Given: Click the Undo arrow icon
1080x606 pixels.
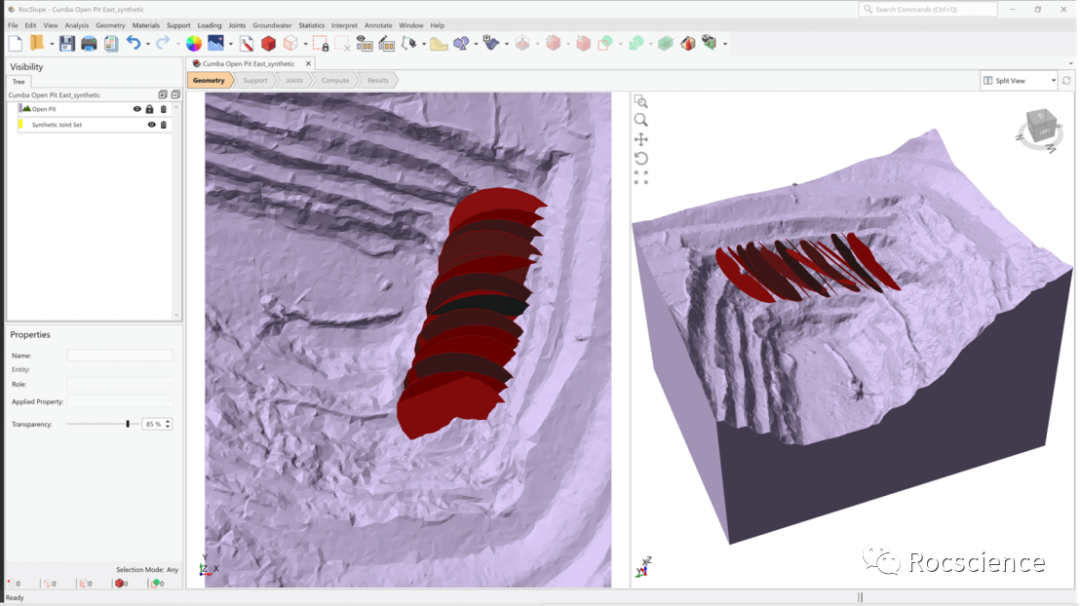Looking at the screenshot, I should 133,43.
